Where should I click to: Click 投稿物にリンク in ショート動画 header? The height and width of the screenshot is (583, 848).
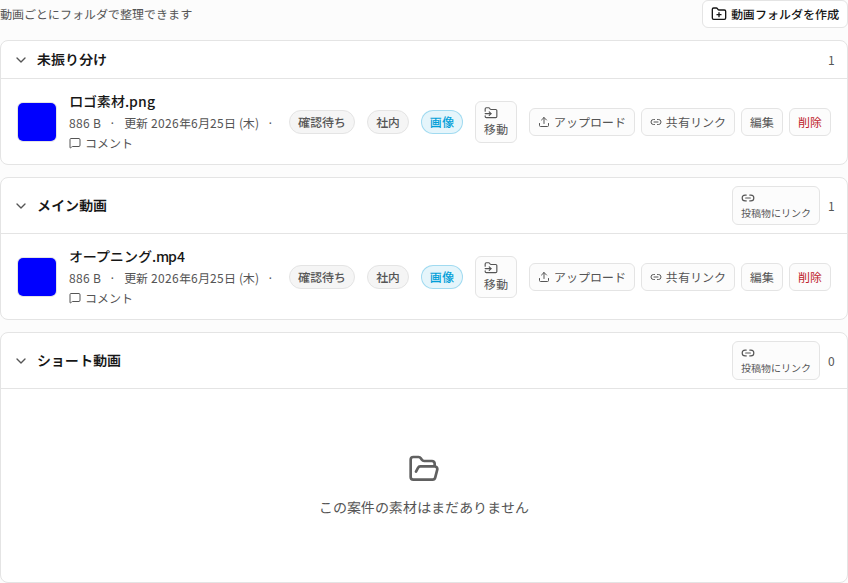coord(776,360)
